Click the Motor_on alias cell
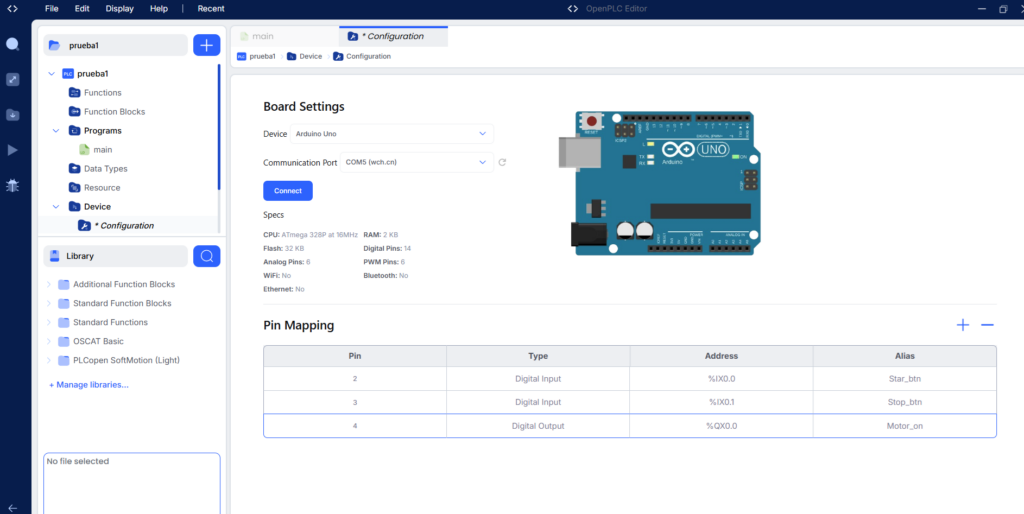The image size is (1024, 514). tap(904, 426)
